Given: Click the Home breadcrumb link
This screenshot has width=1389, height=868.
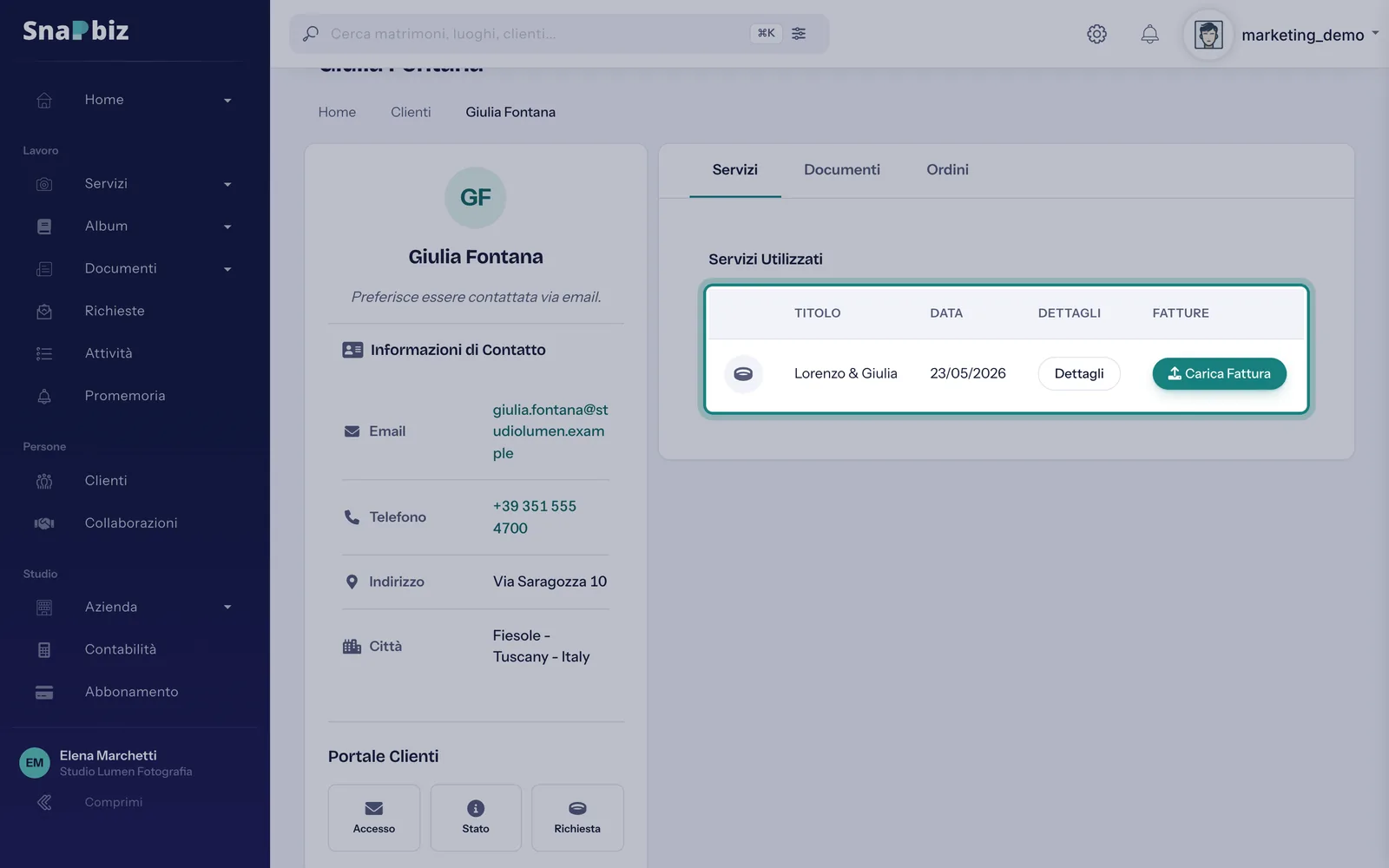Looking at the screenshot, I should point(337,112).
